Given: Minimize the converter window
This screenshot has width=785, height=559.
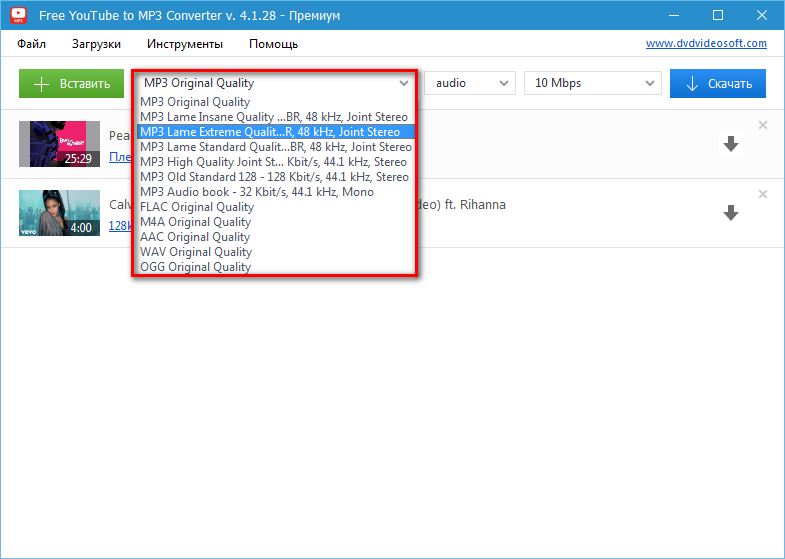Looking at the screenshot, I should pyautogui.click(x=674, y=16).
